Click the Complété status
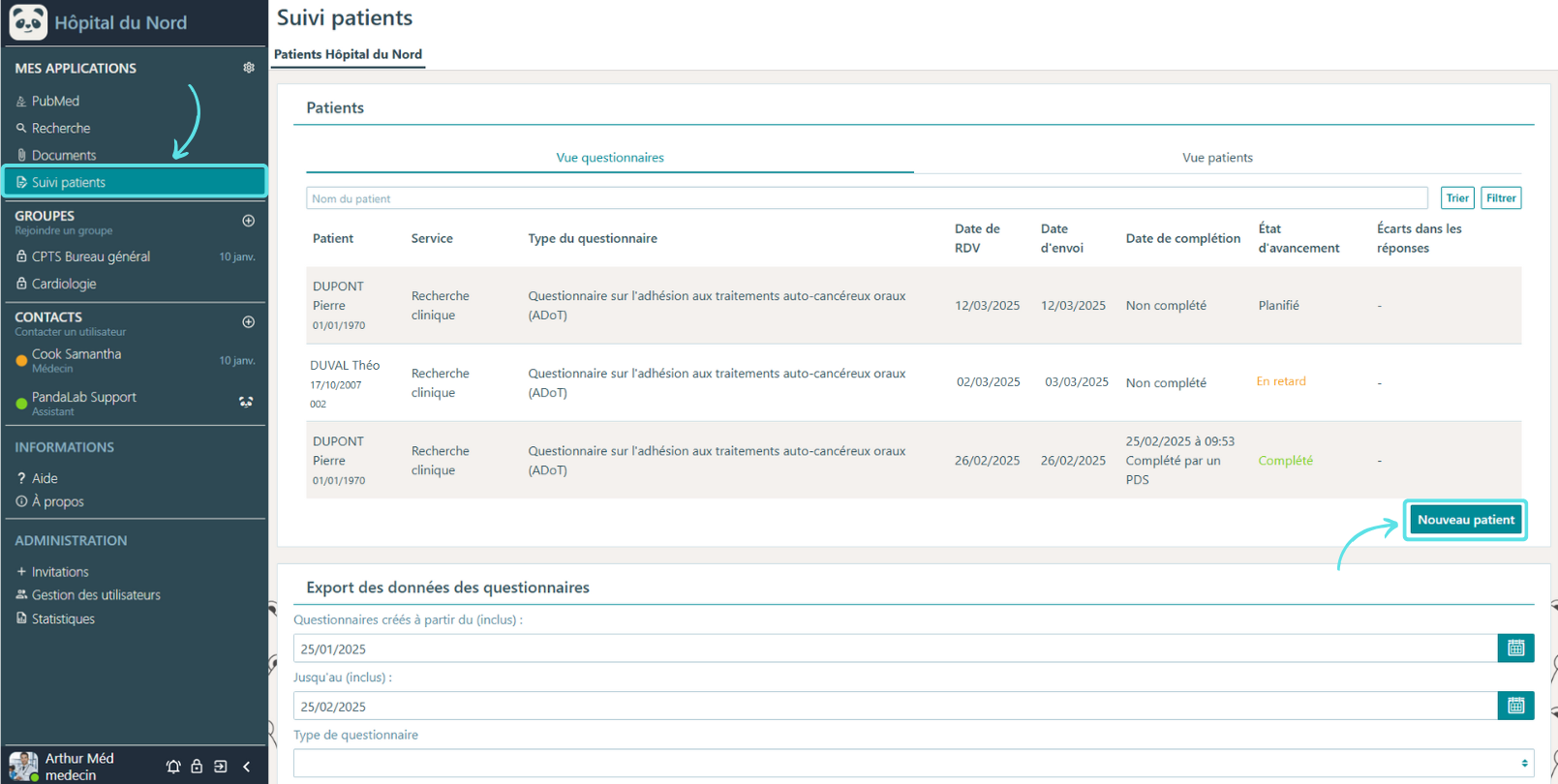Image resolution: width=1558 pixels, height=784 pixels. [x=1286, y=461]
